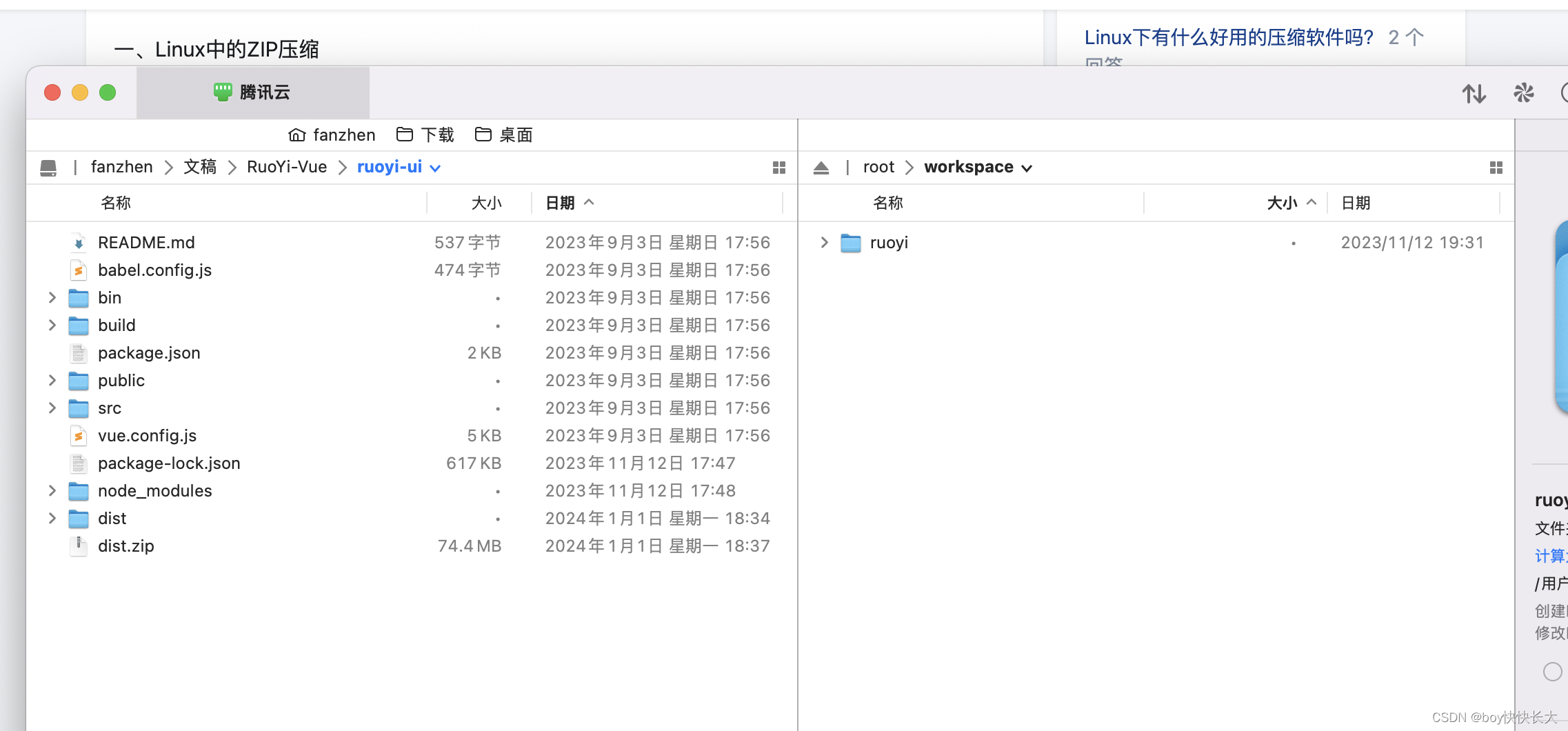Switch remote pane to grid view
Viewport: 1568px width, 731px height.
click(x=1496, y=168)
